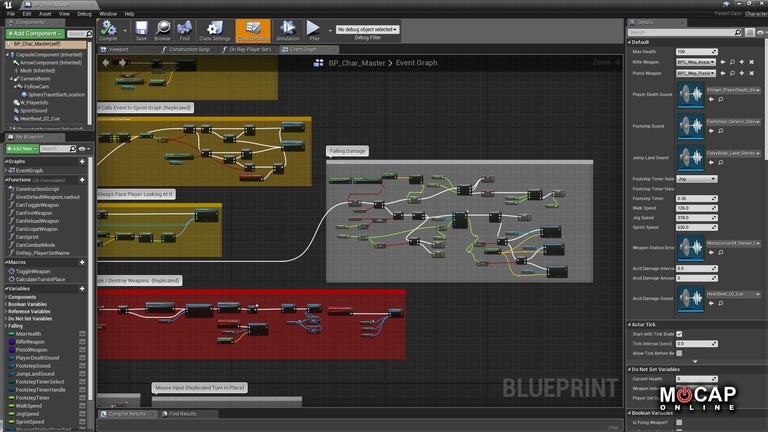Open Browse in the toolbar
The height and width of the screenshot is (432, 768).
tap(163, 30)
